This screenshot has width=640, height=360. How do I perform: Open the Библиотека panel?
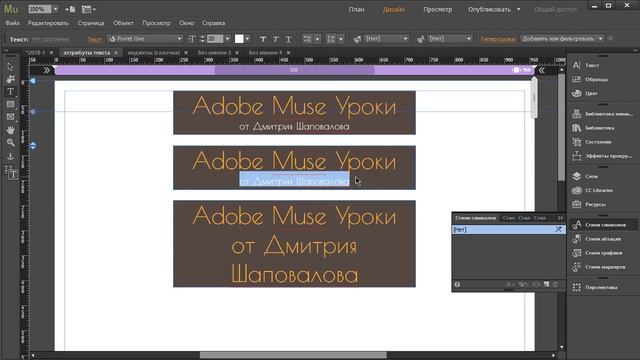(593, 128)
